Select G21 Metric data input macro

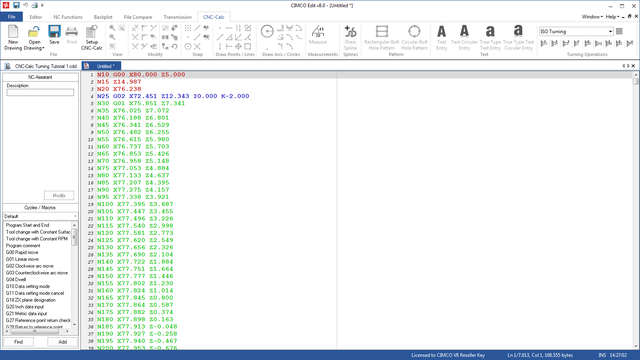tap(26, 313)
